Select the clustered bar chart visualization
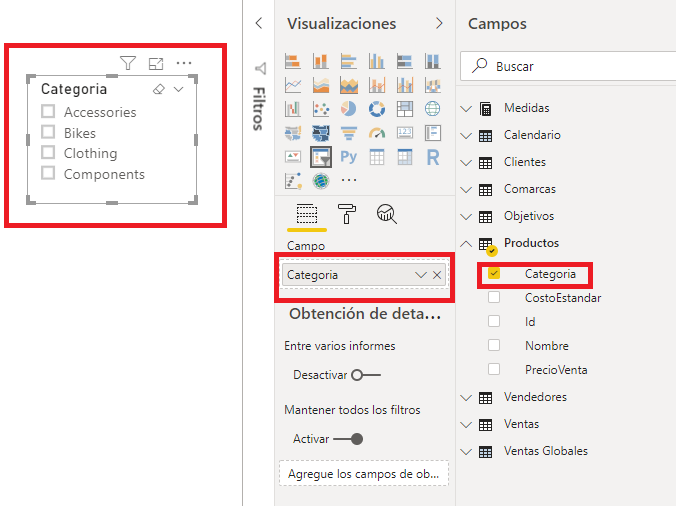Image resolution: width=676 pixels, height=506 pixels. point(348,61)
